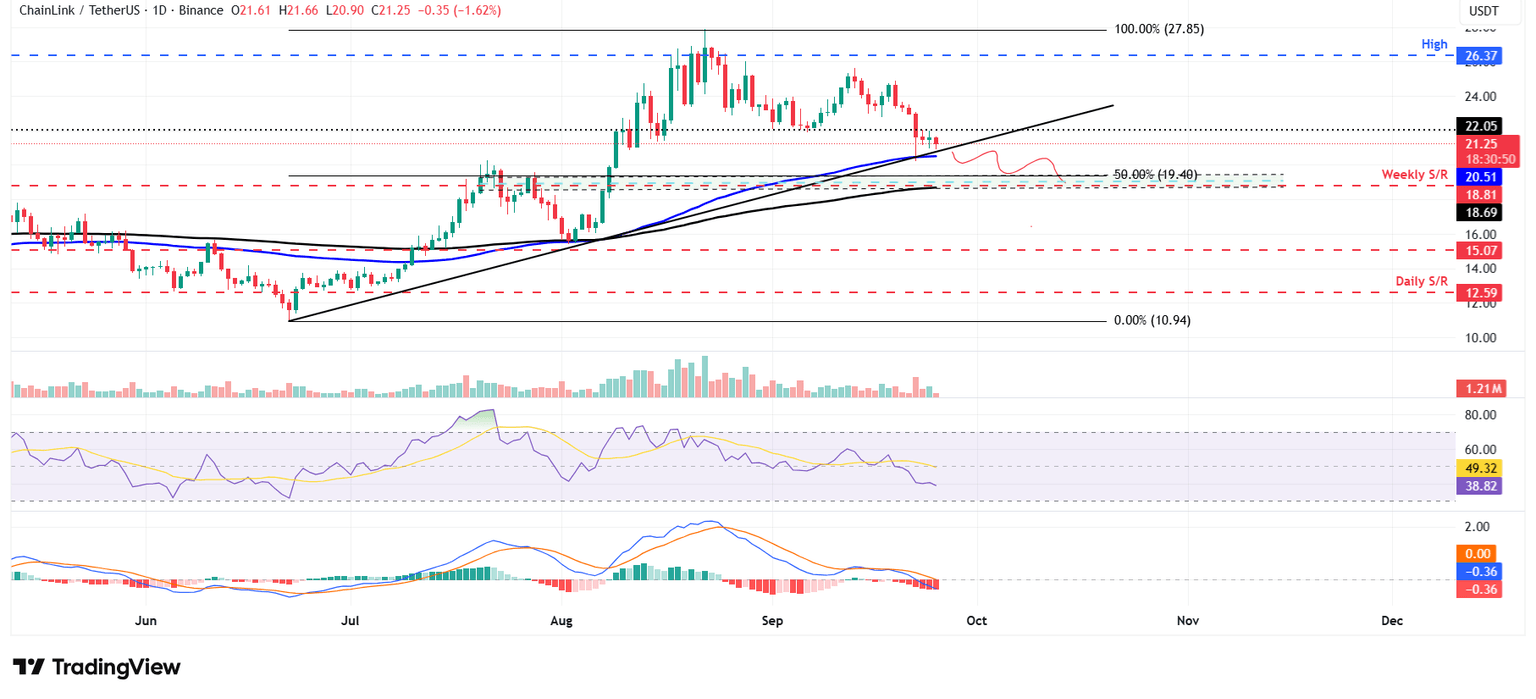Click the blue -0.36 MACD signal tag
The width and height of the screenshot is (1536, 699).
point(1479,571)
